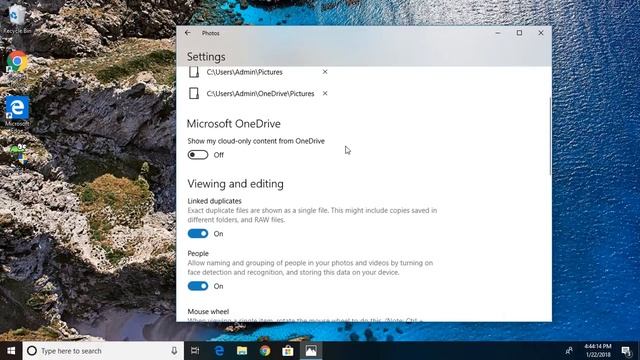Image resolution: width=640 pixels, height=360 pixels.
Task: Open File Explorer from the taskbar
Action: point(242,351)
